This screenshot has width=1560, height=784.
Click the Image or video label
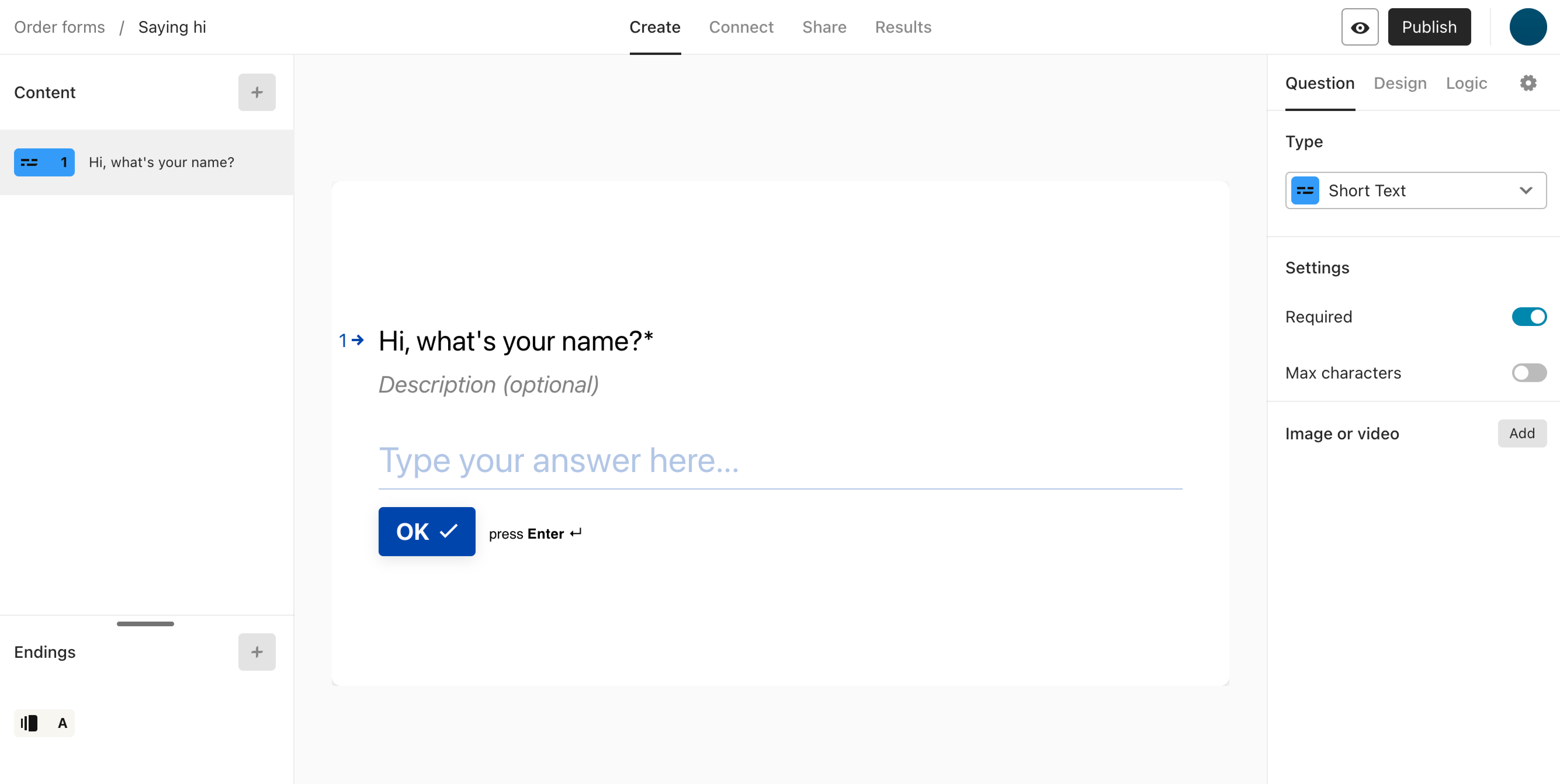(1342, 433)
